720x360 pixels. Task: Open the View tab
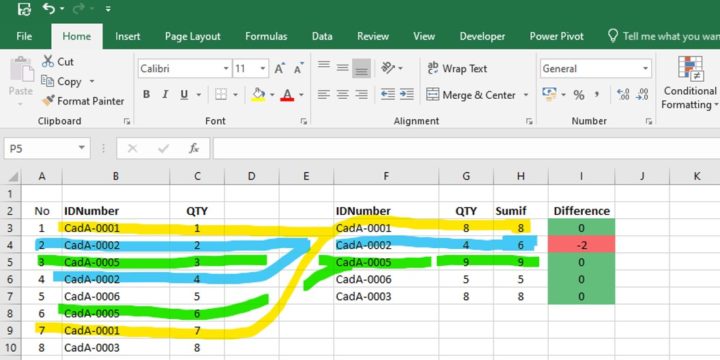(424, 36)
